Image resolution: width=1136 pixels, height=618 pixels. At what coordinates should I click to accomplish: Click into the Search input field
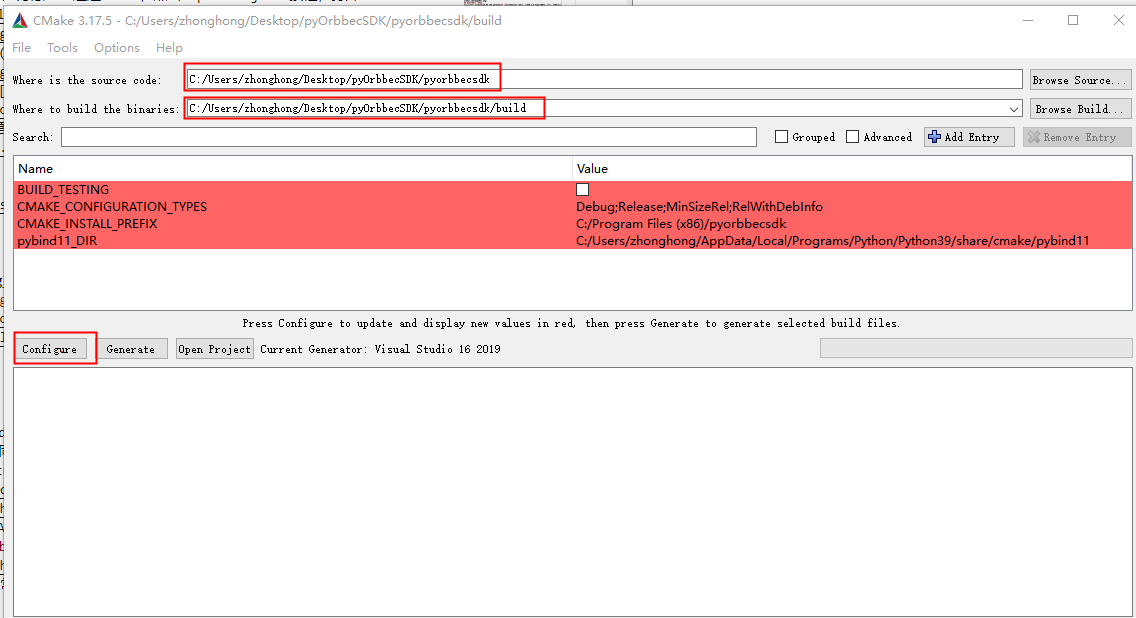pos(408,137)
